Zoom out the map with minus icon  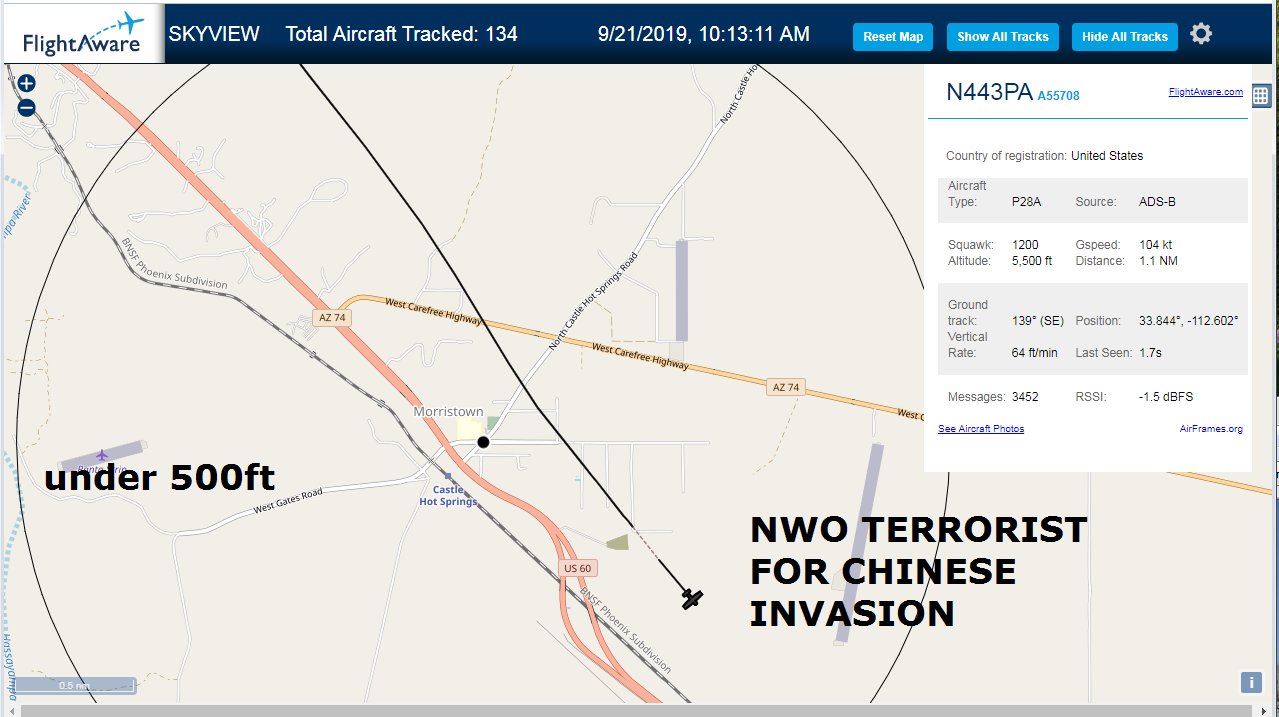(x=27, y=108)
